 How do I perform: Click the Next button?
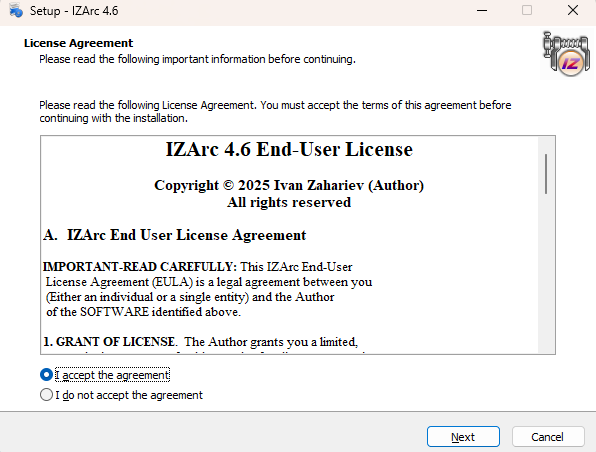point(463,436)
